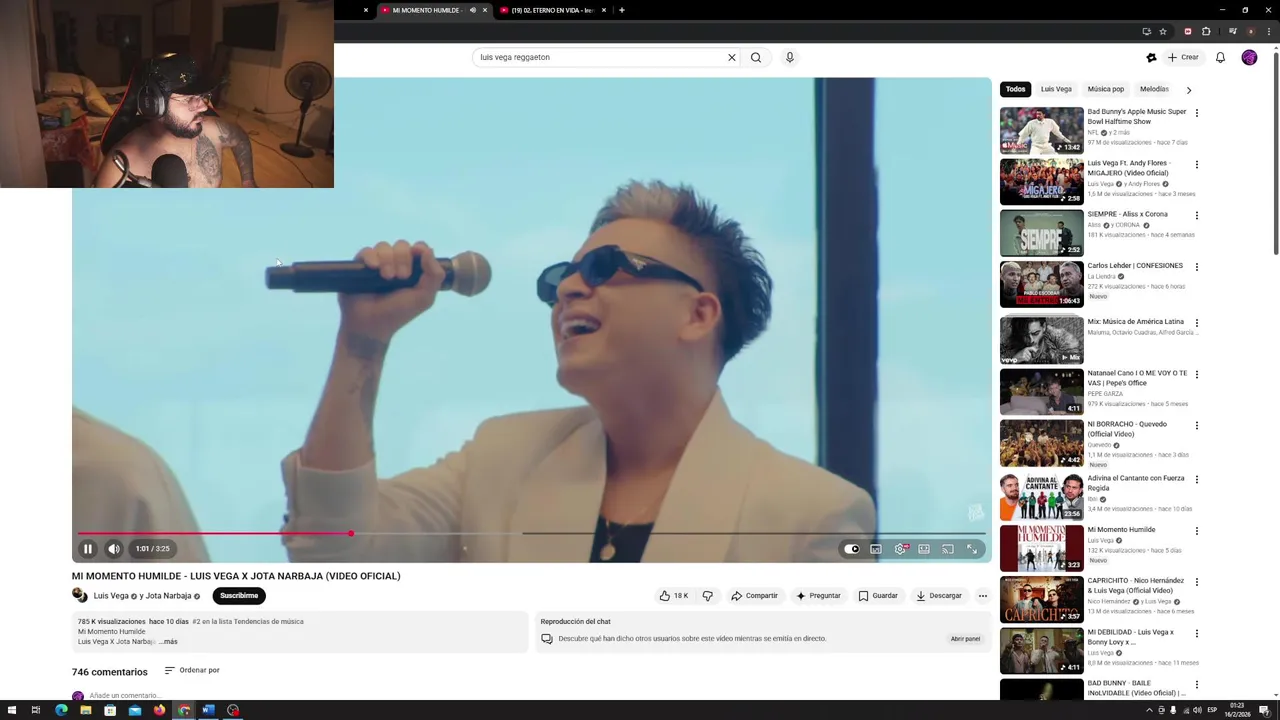
Task: Click Abrir panel for chat replay
Action: tap(965, 639)
